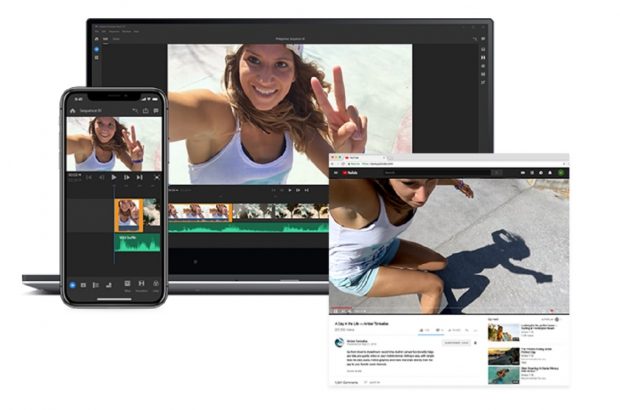Open Edit menu in laptop menu bar

pyautogui.click(x=104, y=31)
